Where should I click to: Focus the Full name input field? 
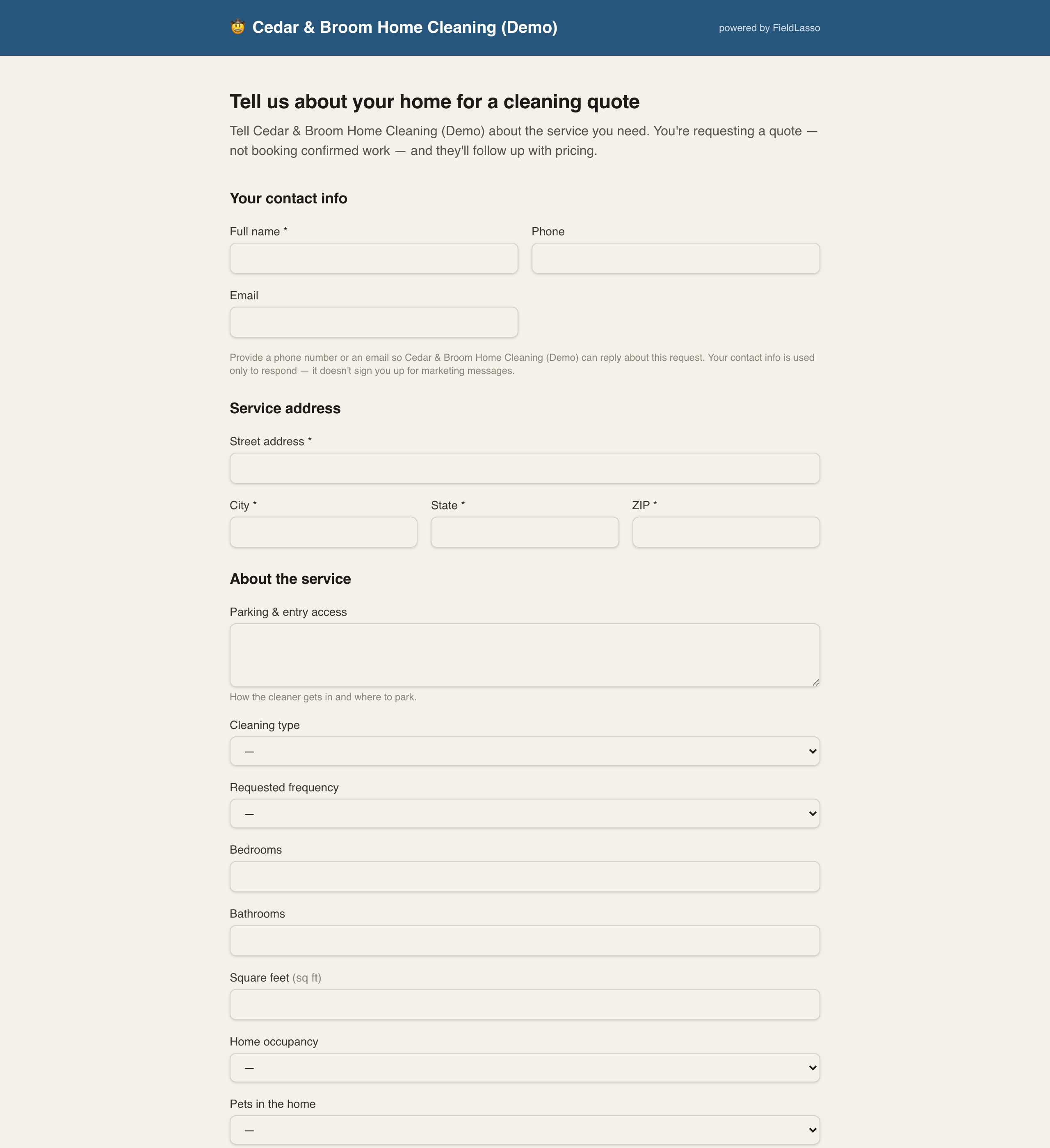coord(374,259)
